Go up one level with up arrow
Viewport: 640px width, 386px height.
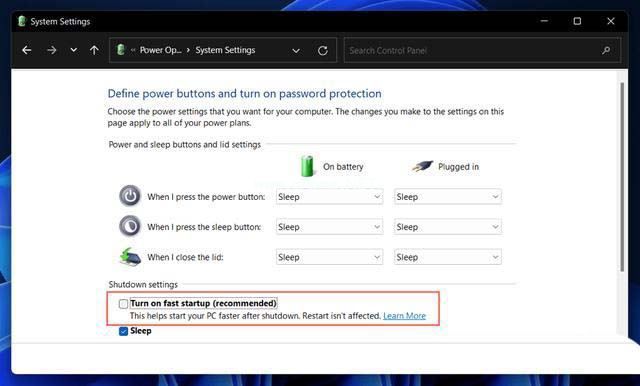click(94, 50)
